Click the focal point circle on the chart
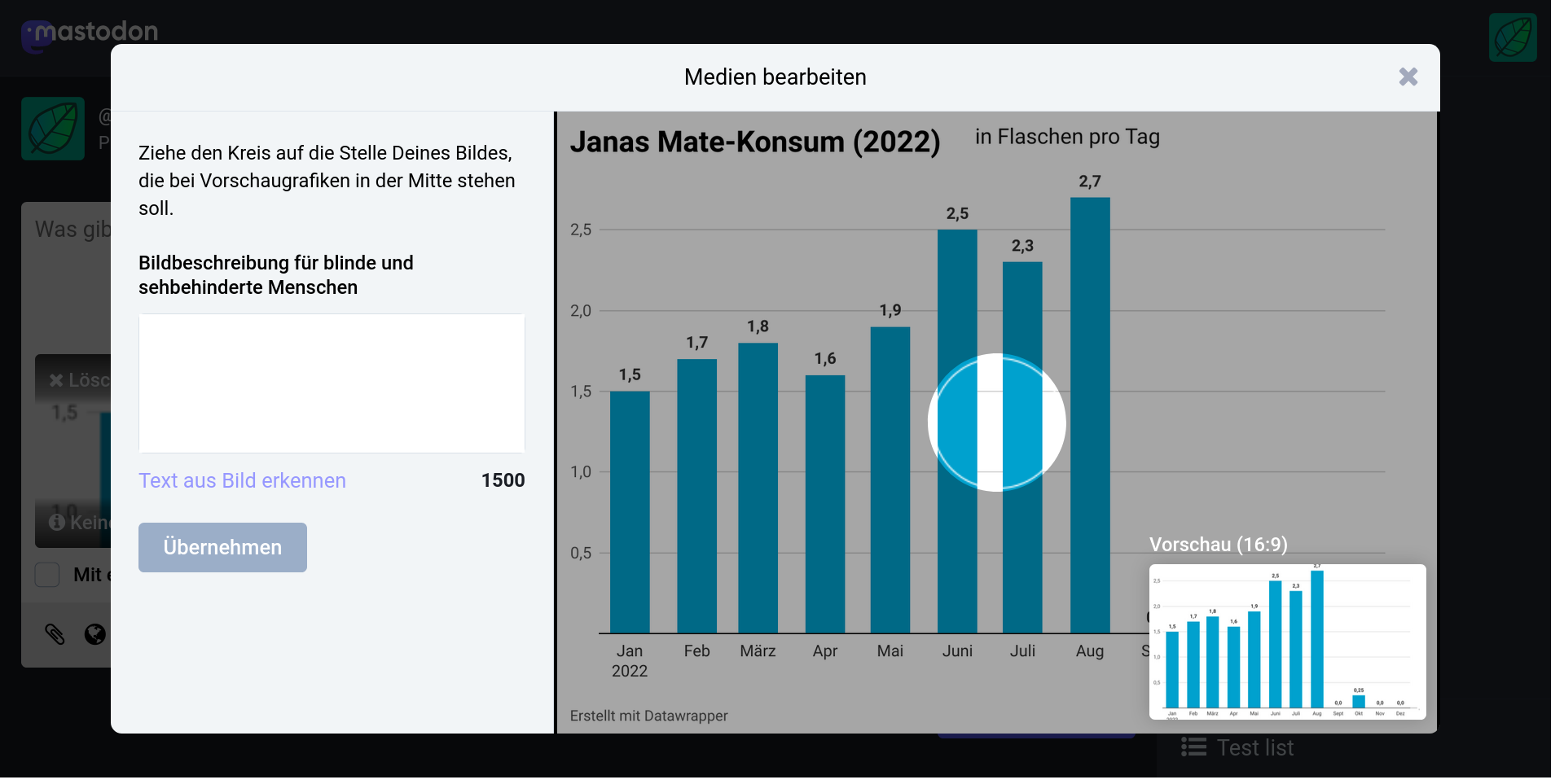 click(997, 423)
